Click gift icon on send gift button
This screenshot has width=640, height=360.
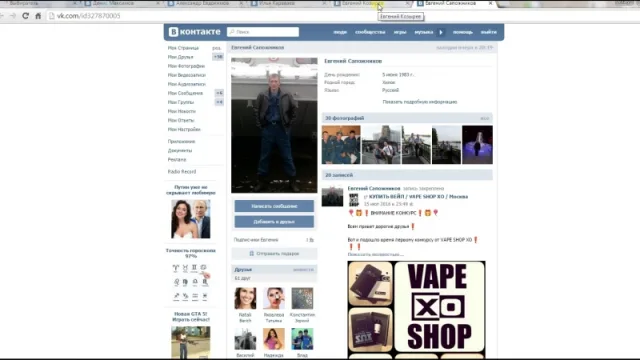tap(251, 253)
